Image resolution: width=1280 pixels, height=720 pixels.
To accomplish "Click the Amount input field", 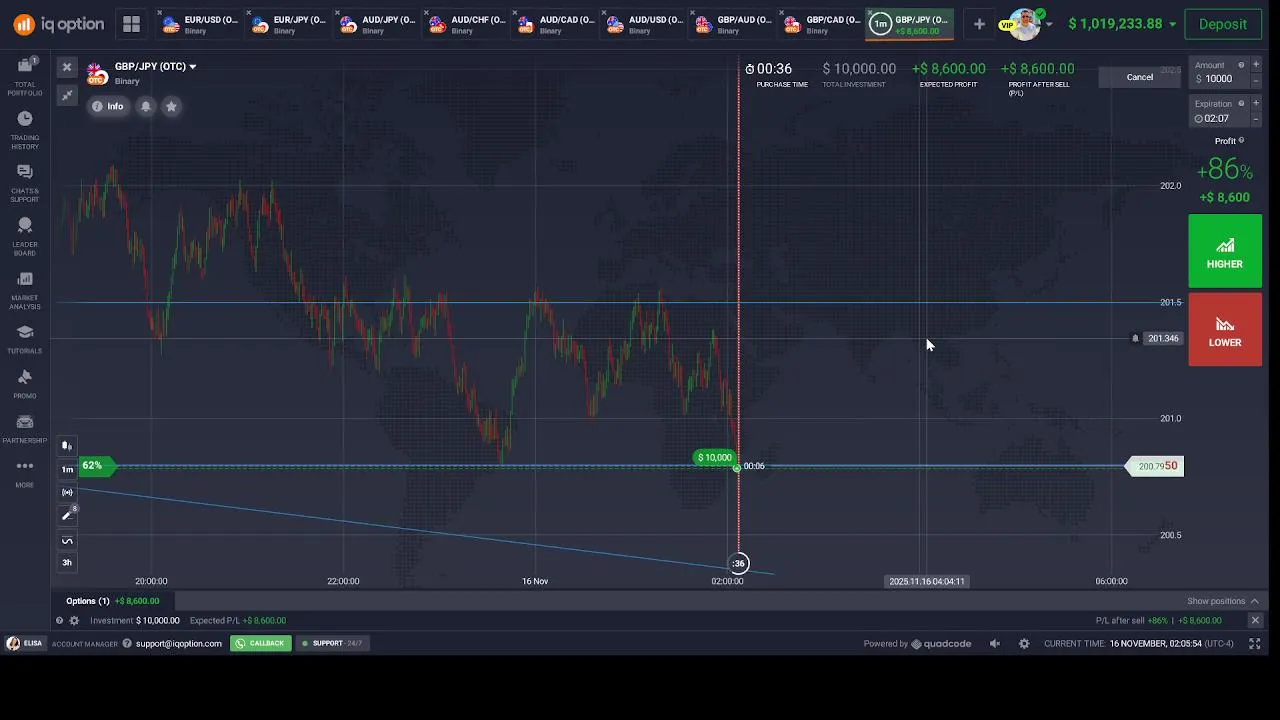I will tap(1220, 79).
